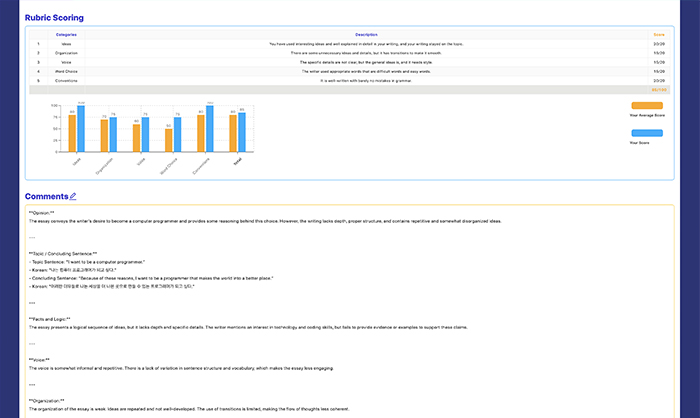This screenshot has width=700, height=418.
Task: Click the edit pencil icon beside Comments
Action: (73, 196)
